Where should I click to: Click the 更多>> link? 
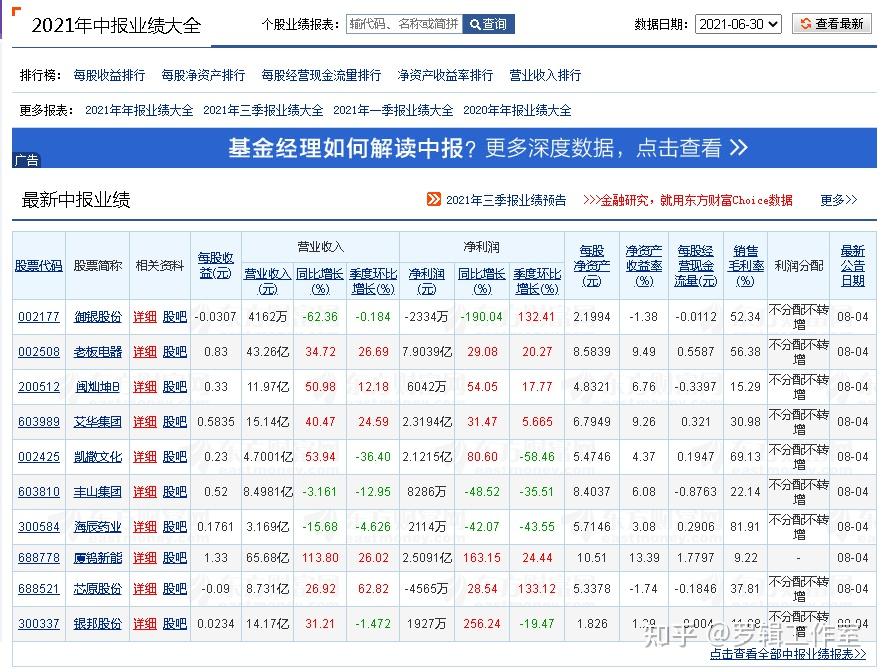click(x=839, y=200)
